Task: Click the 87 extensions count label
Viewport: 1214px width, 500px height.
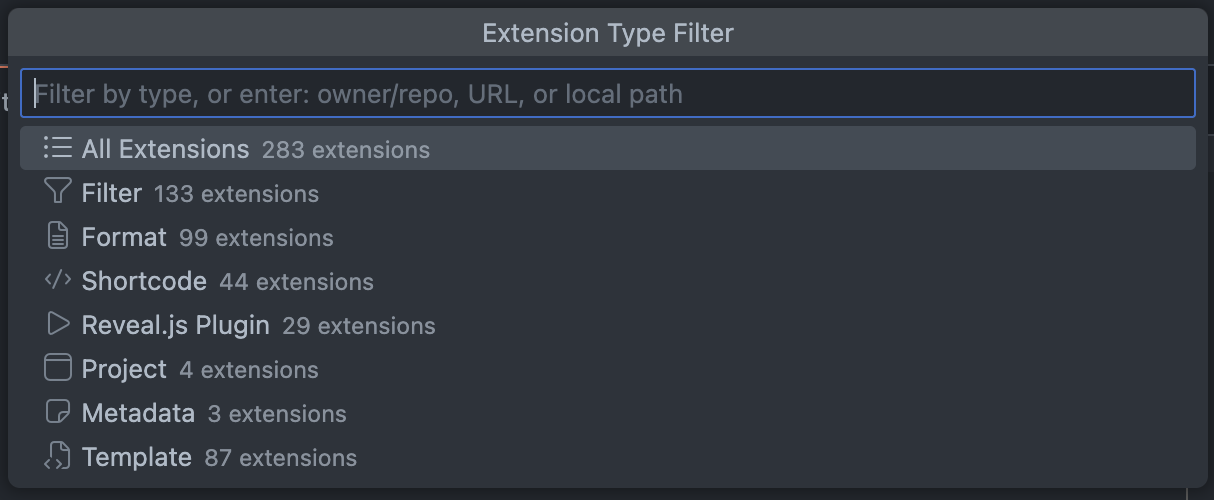Action: coord(280,458)
